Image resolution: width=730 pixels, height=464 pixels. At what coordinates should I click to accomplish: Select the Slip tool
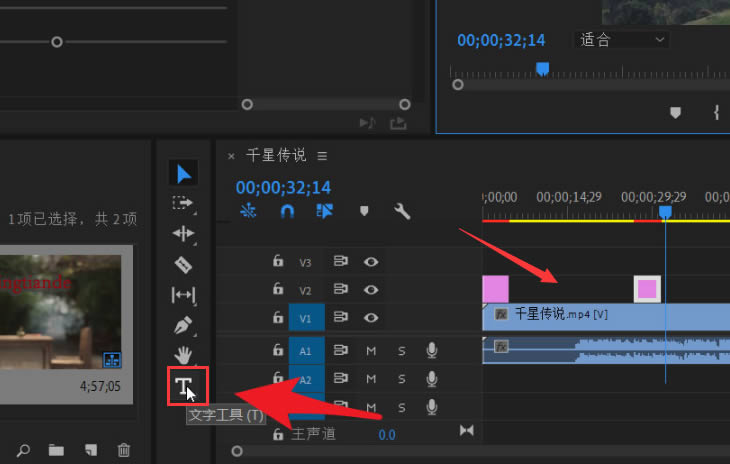point(184,294)
